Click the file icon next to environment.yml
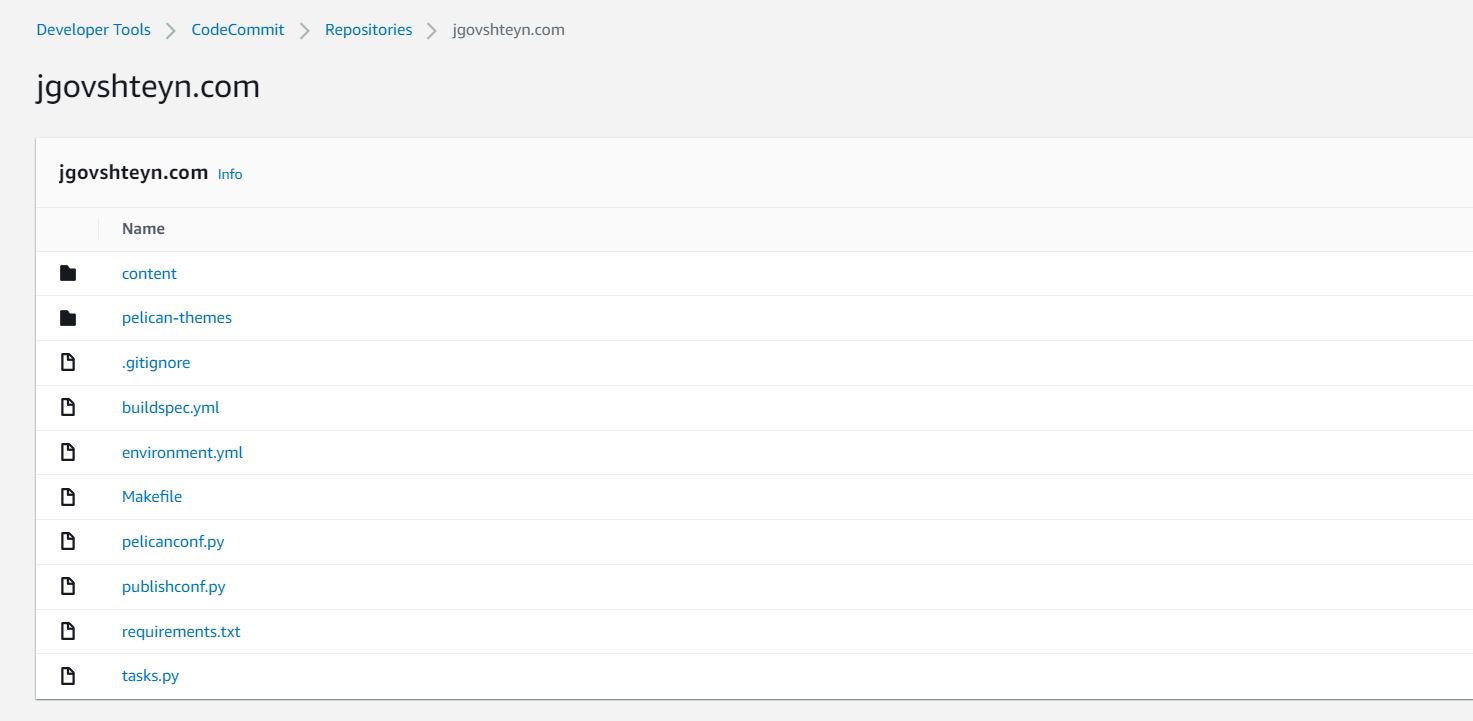The image size is (1473, 721). point(68,452)
